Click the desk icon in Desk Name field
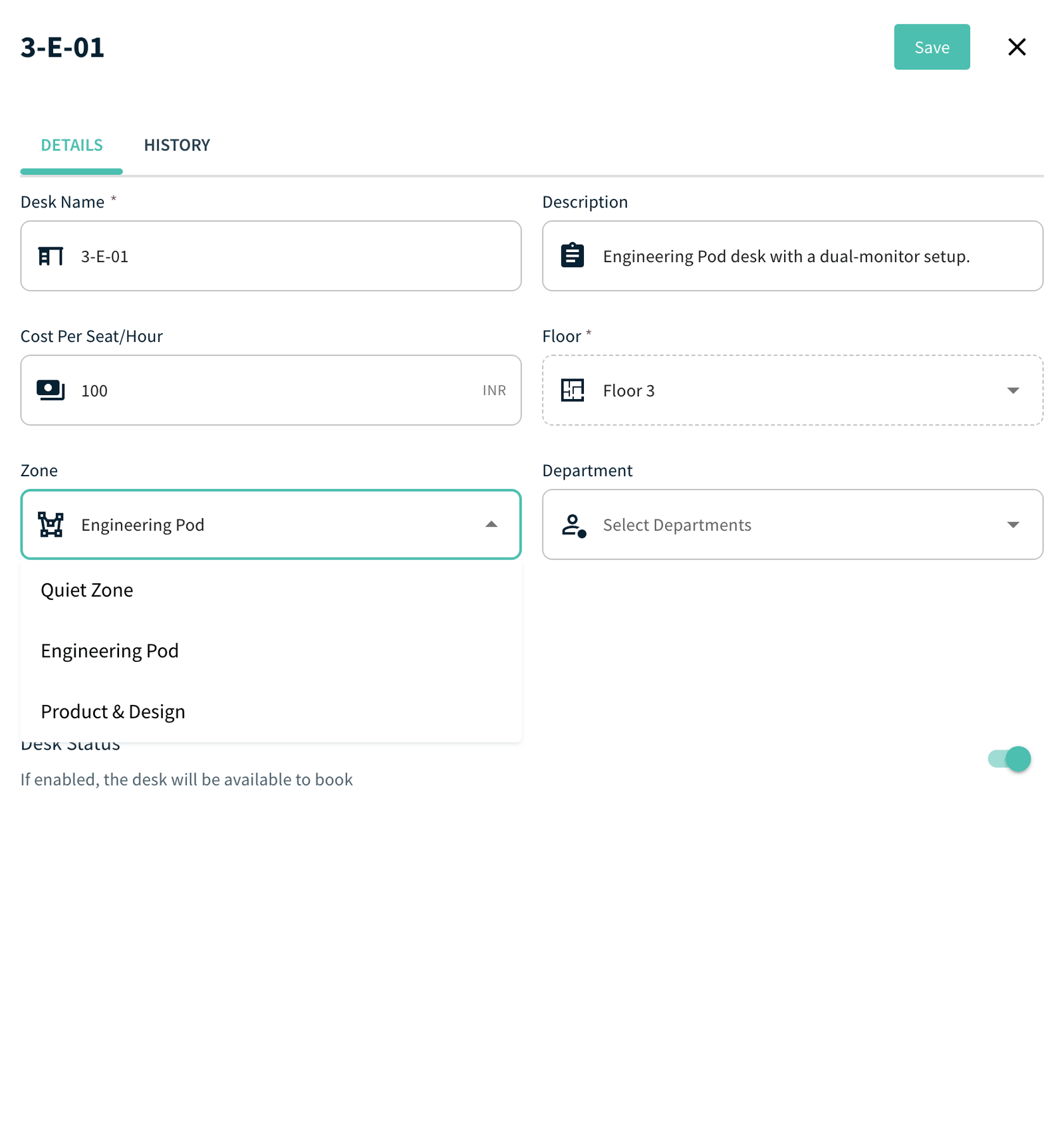The height and width of the screenshot is (1140, 1064). tap(51, 256)
